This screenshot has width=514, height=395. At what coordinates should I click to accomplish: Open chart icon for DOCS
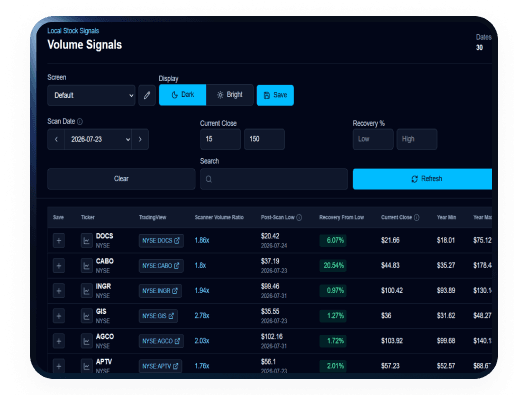87,241
